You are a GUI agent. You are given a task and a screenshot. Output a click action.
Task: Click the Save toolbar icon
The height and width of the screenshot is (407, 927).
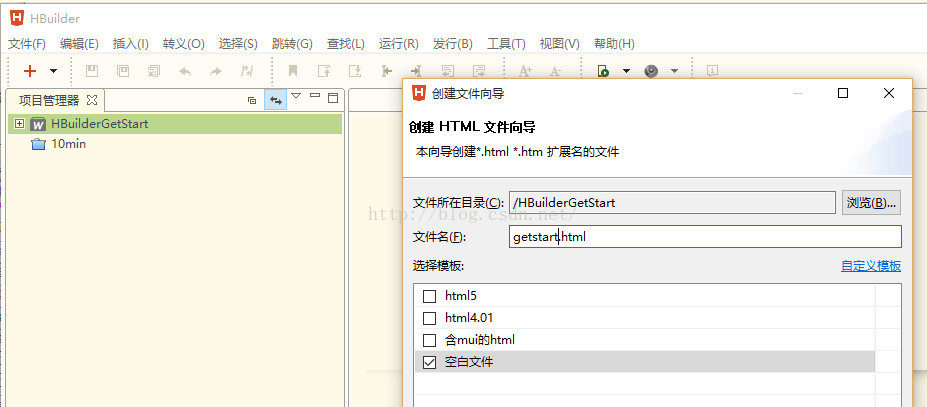point(92,71)
